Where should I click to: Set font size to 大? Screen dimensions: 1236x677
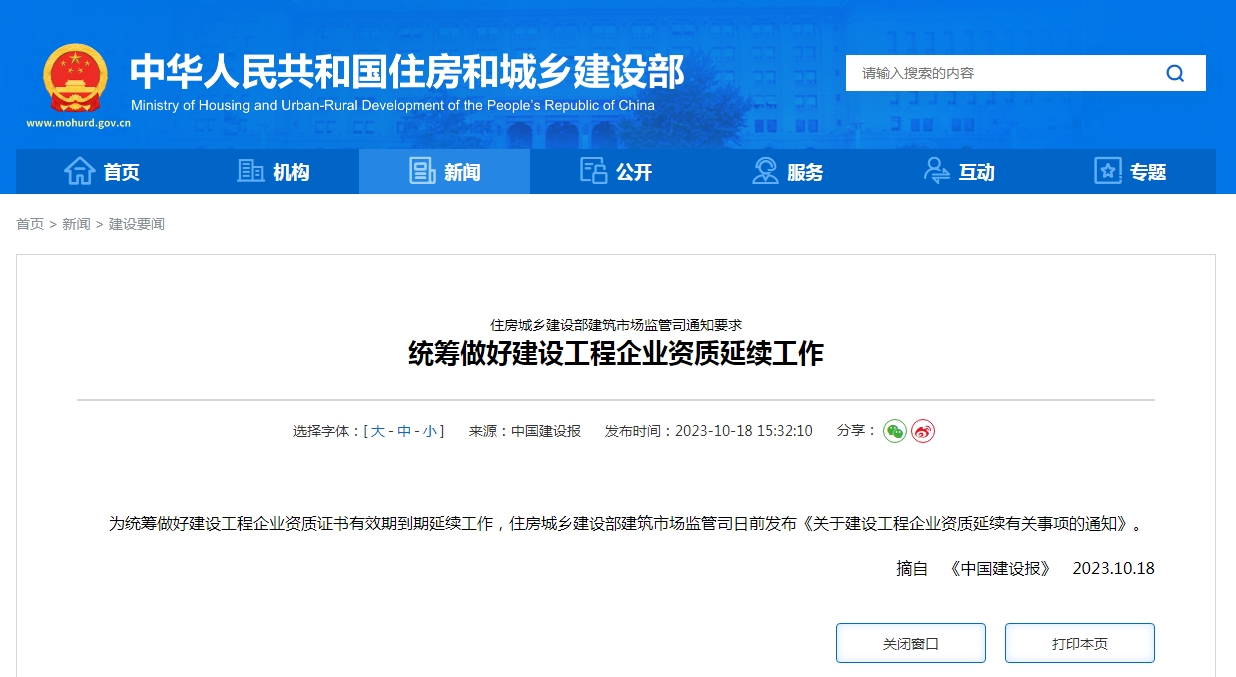tap(378, 430)
